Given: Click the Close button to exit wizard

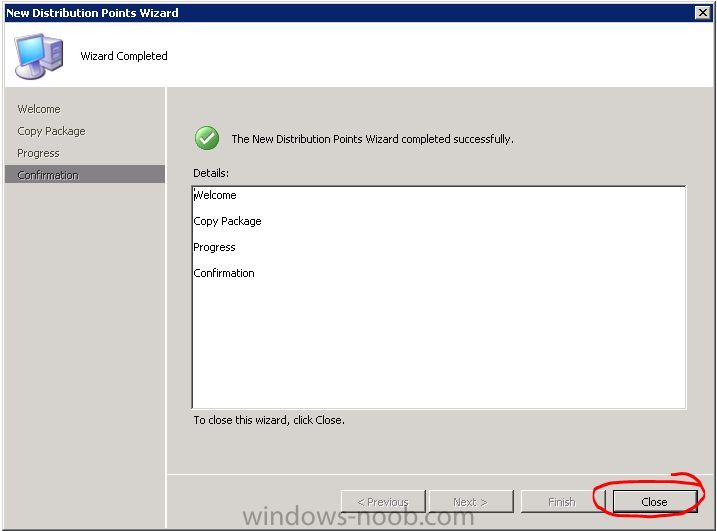Looking at the screenshot, I should pos(654,502).
